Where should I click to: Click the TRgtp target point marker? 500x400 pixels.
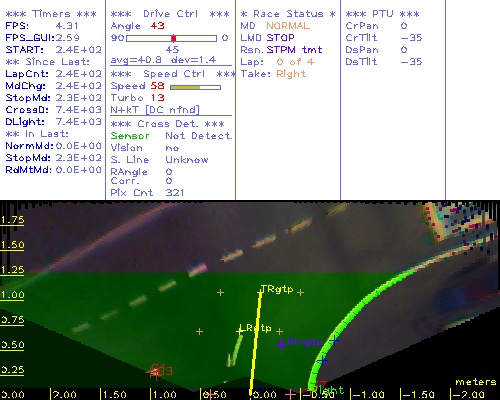pos(260,292)
